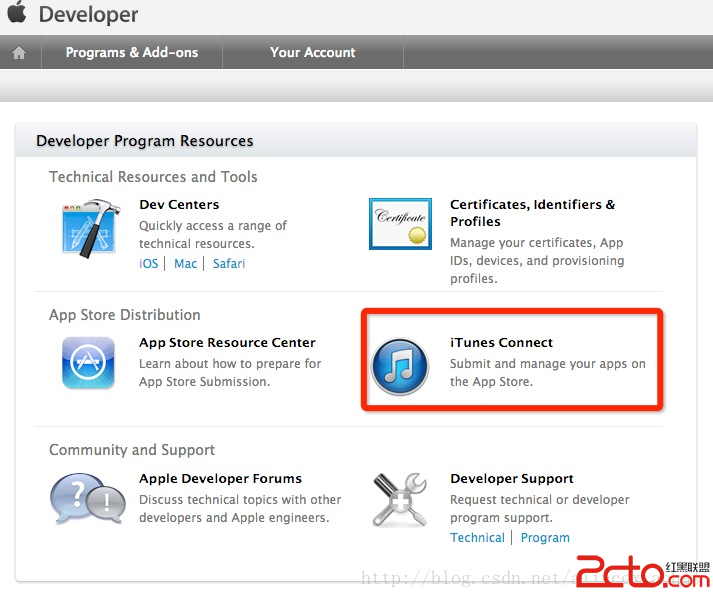The width and height of the screenshot is (713, 598).
Task: Open Developer Support heading link
Action: tap(512, 478)
